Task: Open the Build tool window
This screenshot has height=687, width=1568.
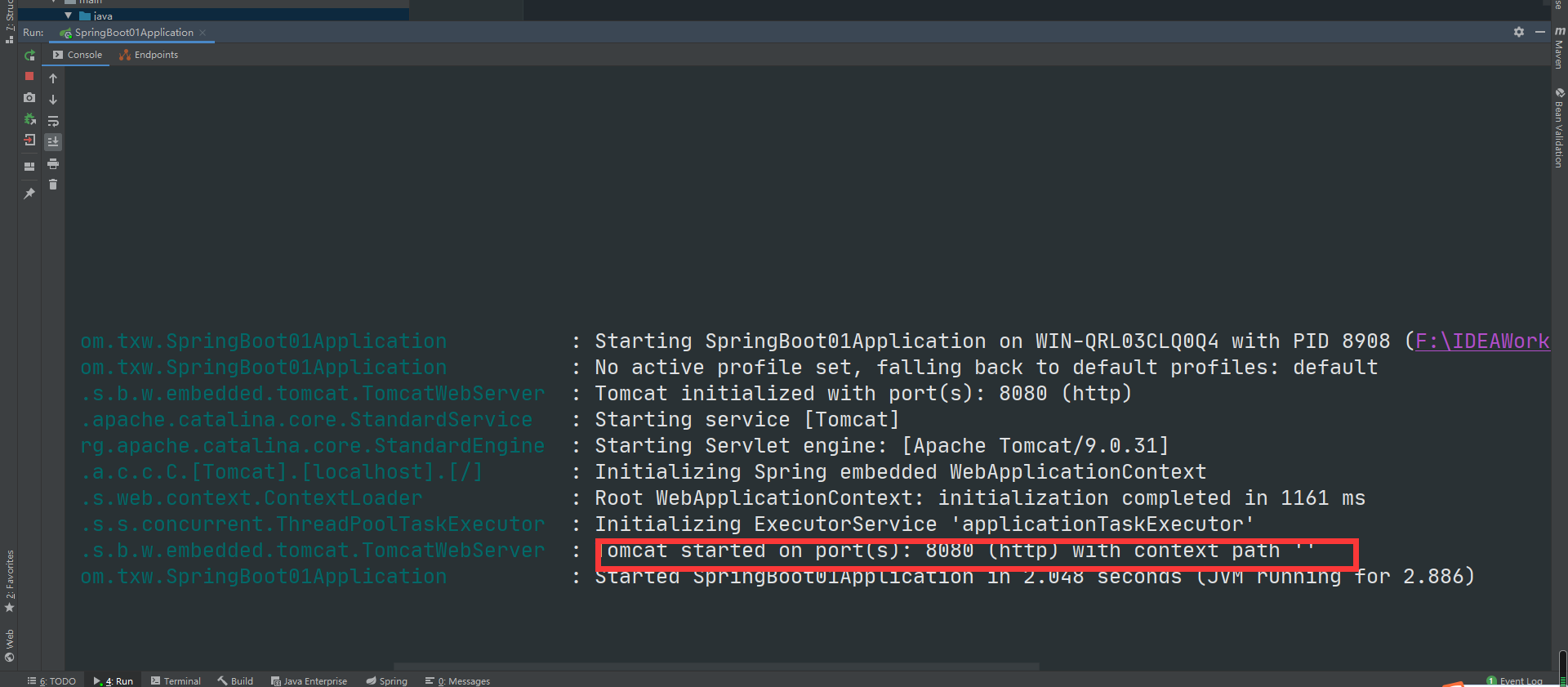Action: click(x=235, y=680)
